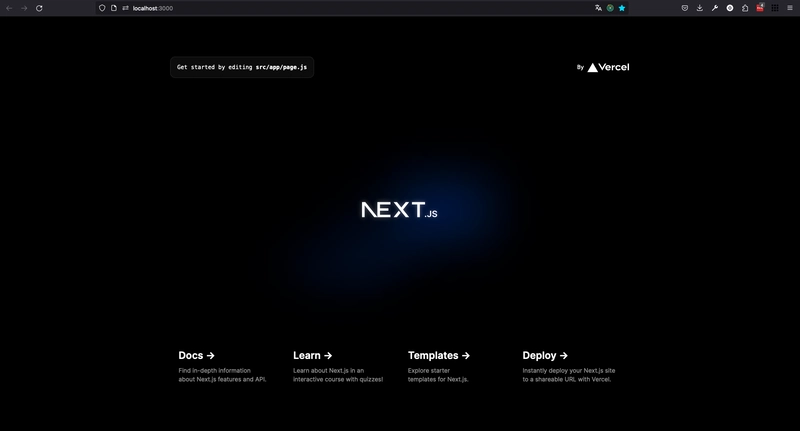
Task: Click the arrow next to Deploy
Action: tap(564, 356)
